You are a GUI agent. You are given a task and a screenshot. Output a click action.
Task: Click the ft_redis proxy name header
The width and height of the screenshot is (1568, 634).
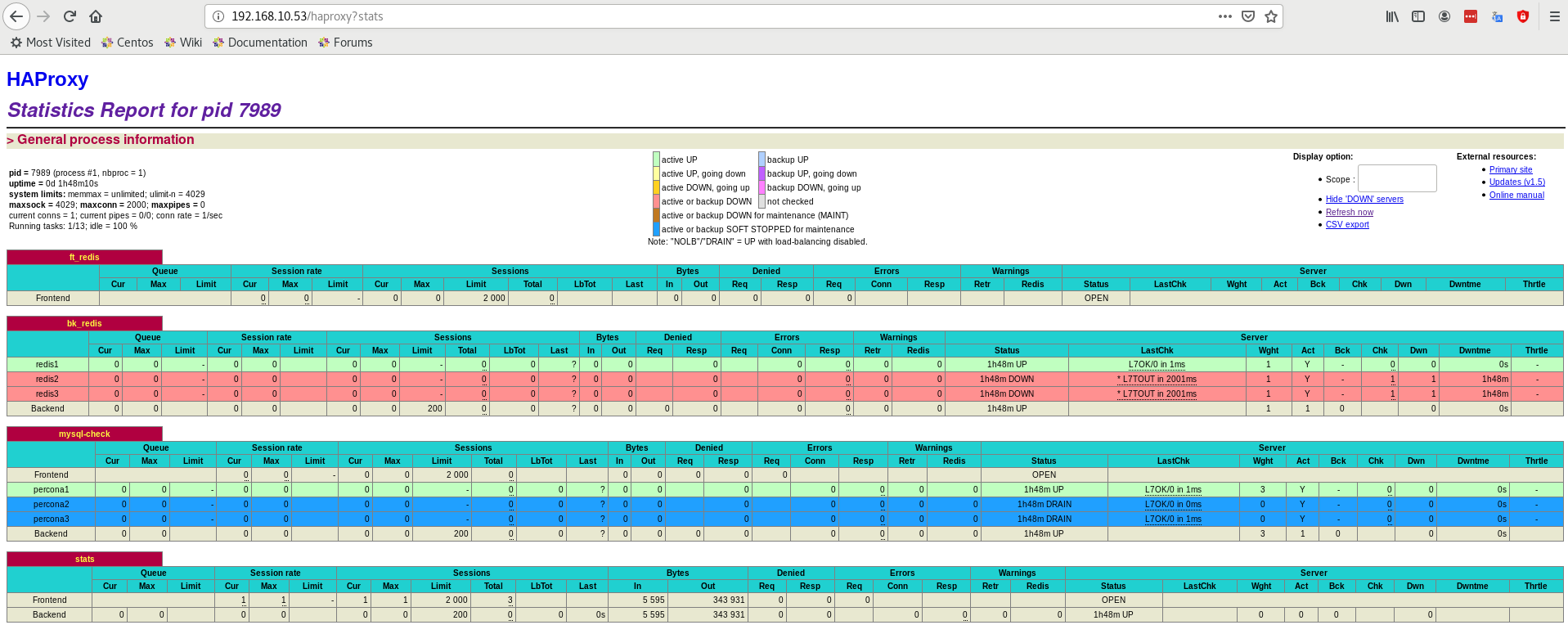click(84, 257)
